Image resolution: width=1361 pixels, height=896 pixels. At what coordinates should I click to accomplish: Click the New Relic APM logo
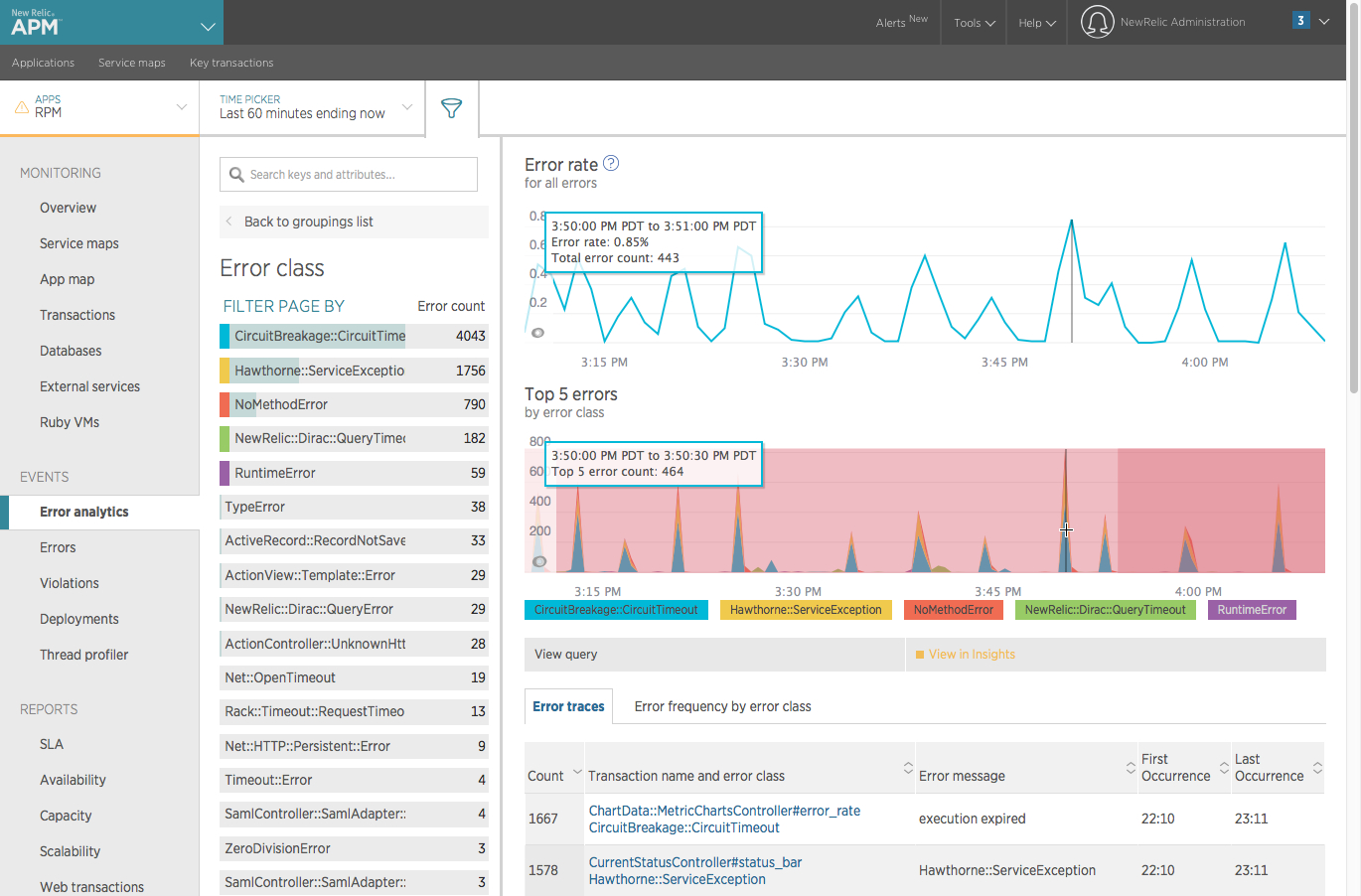point(36,23)
